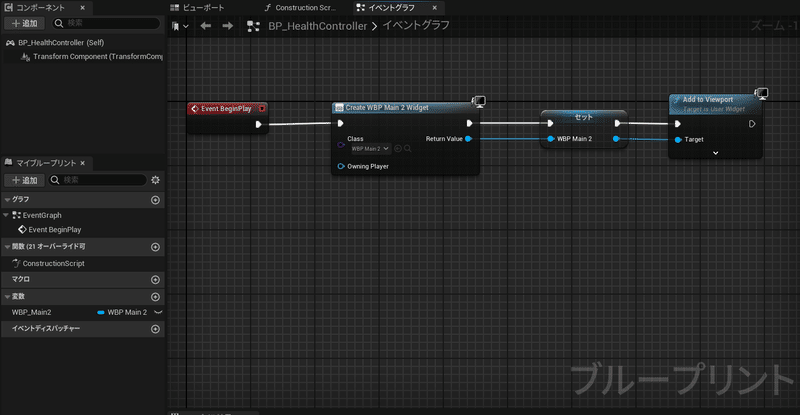Image resolution: width=800 pixels, height=415 pixels.
Task: Open the Class WBP Main 2 dropdown
Action: [x=370, y=149]
